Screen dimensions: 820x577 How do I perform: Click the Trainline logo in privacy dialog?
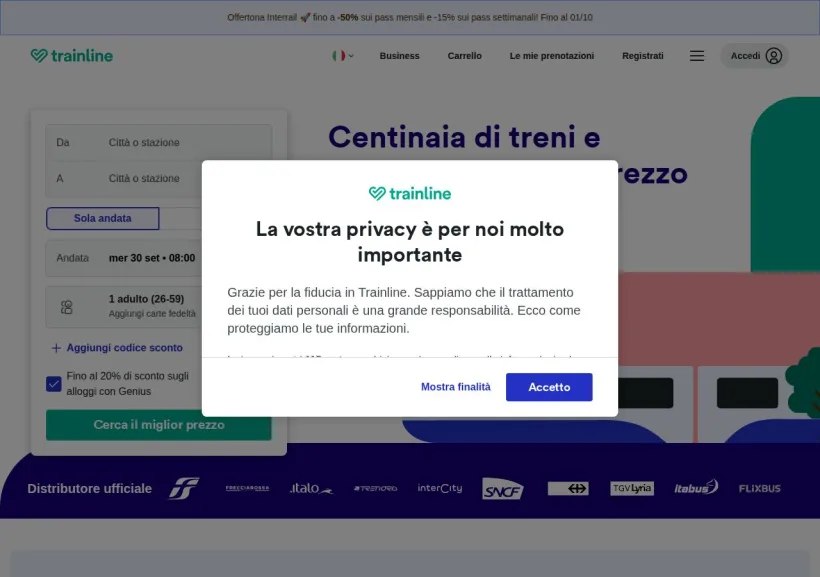point(409,194)
